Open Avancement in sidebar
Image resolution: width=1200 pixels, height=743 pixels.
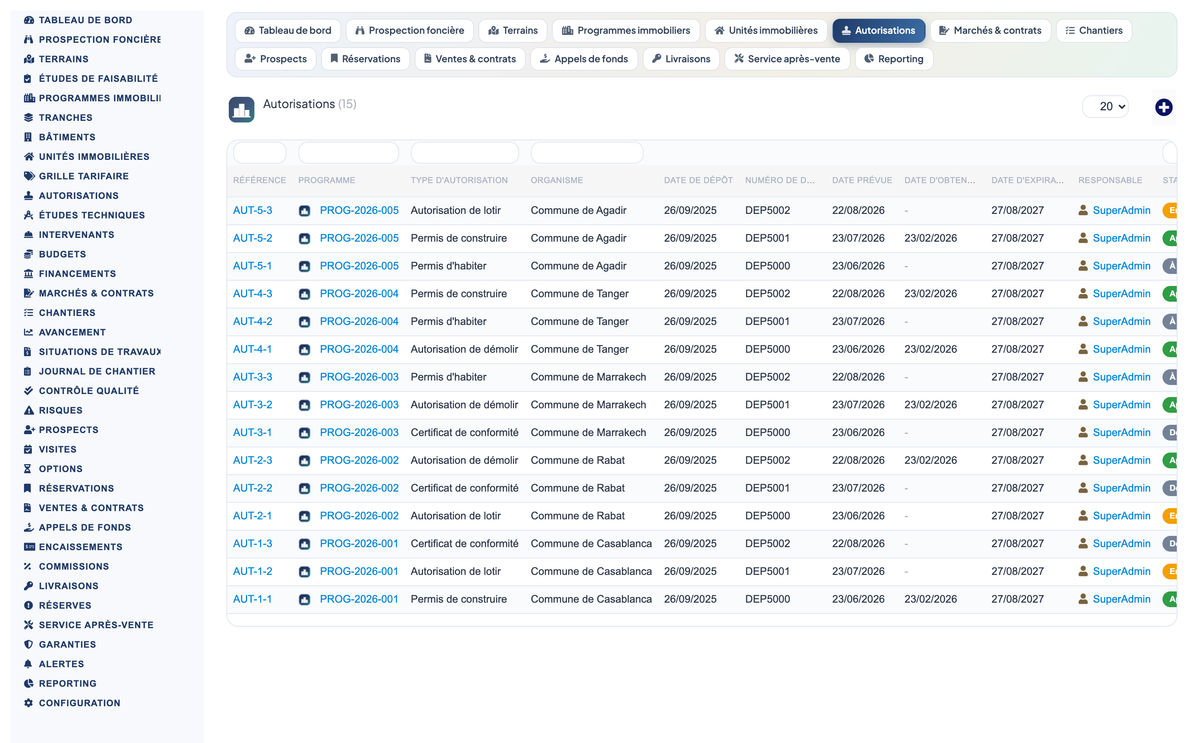72,332
